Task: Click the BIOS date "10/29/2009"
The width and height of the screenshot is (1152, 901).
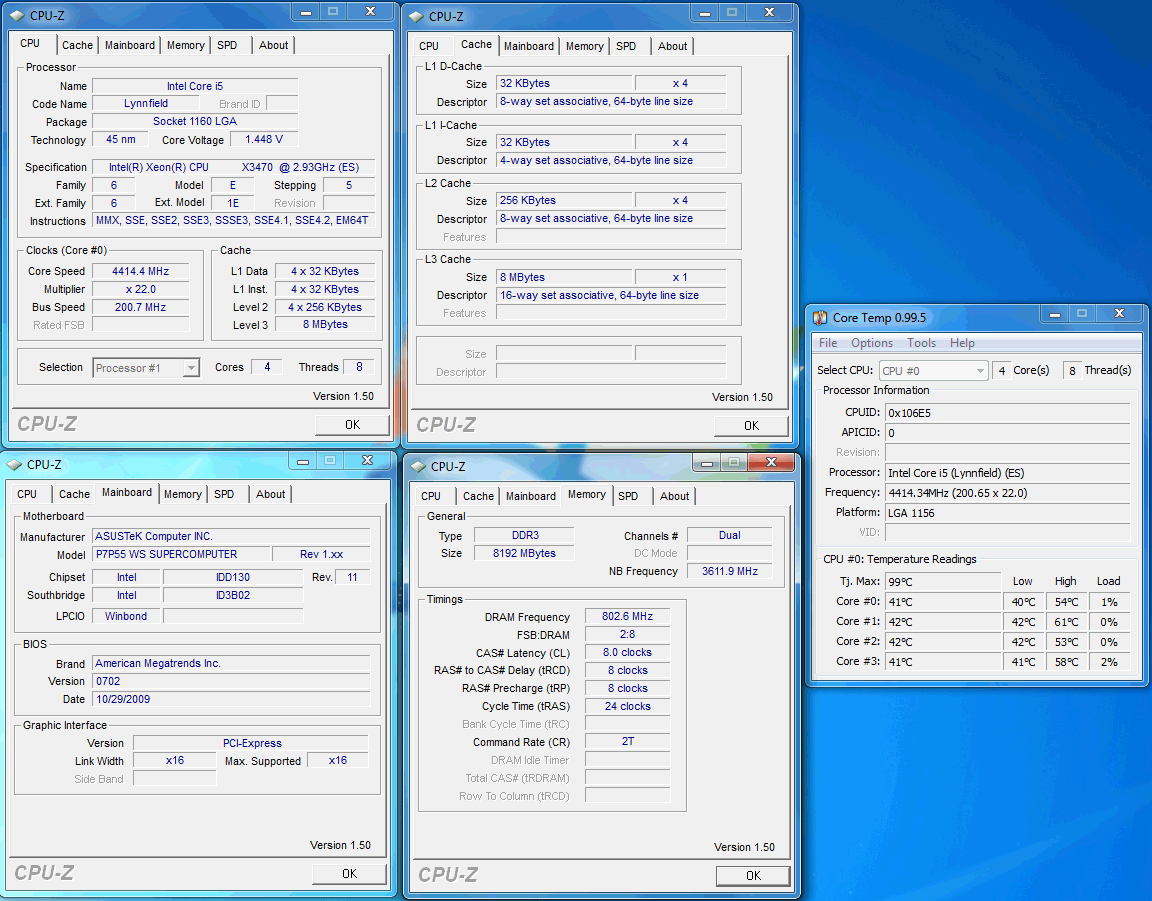Action: [231, 700]
